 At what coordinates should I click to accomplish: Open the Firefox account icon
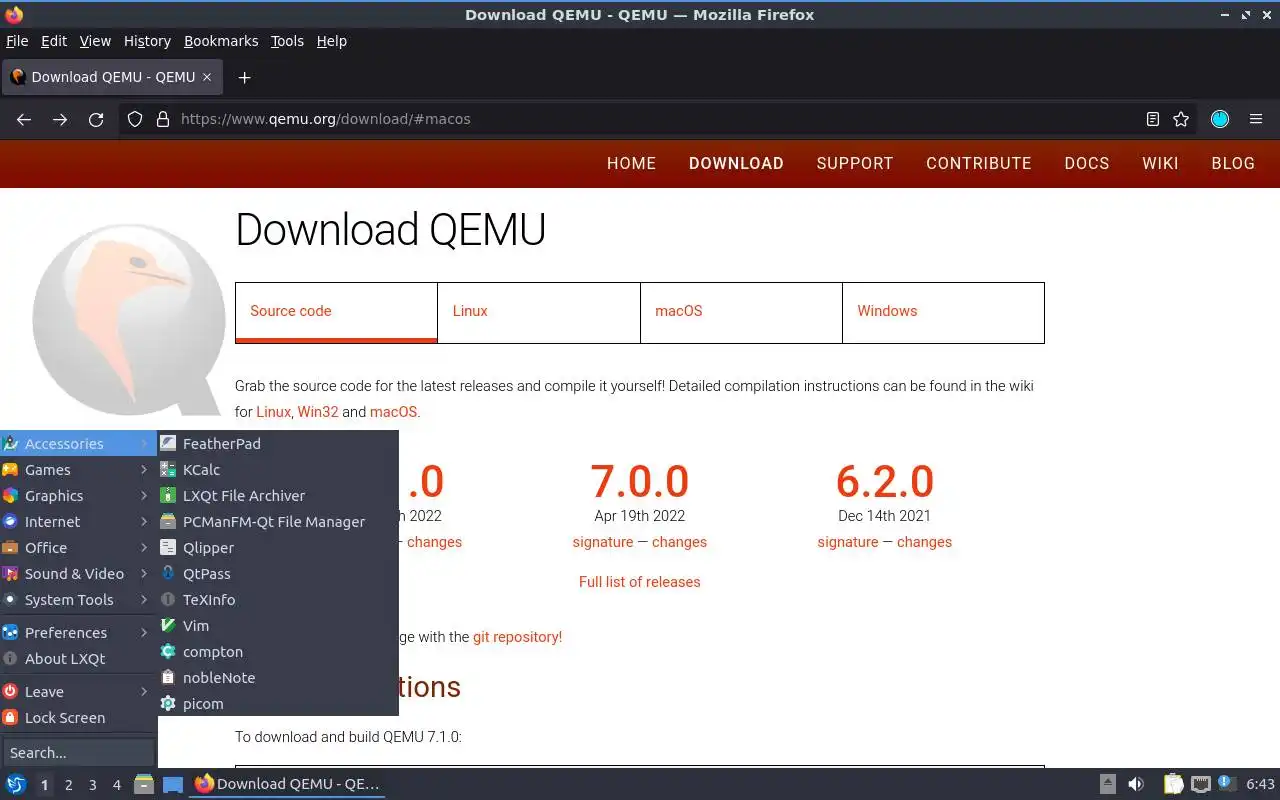tap(1219, 119)
